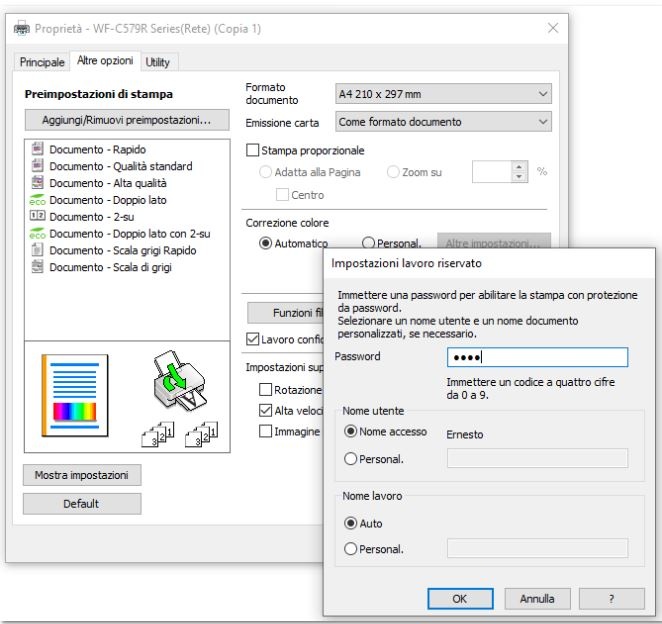
Task: Select the Documento - Scala grigi Rapido icon
Action: coord(39,249)
